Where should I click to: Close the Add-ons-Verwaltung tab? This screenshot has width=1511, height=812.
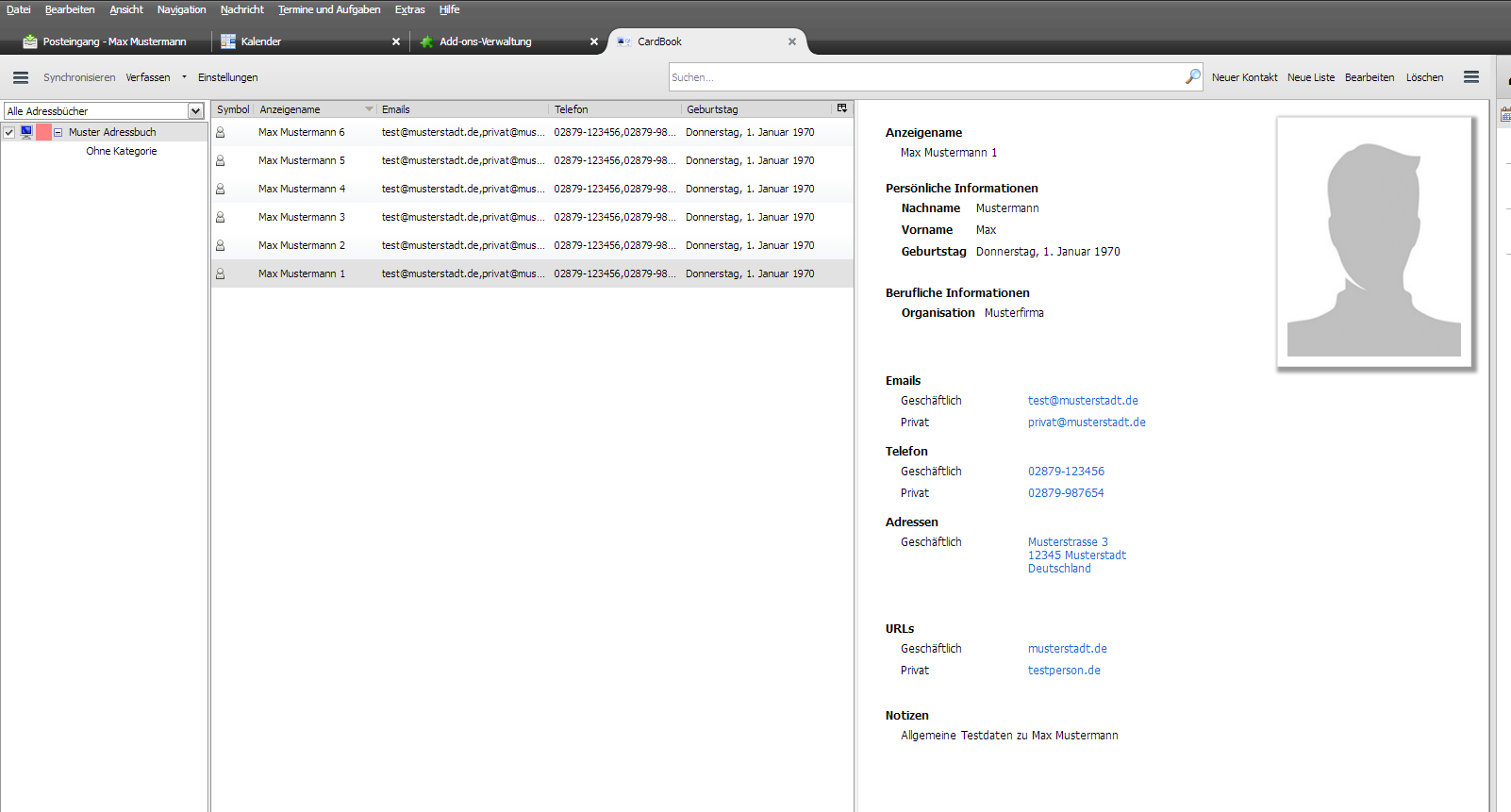point(594,41)
